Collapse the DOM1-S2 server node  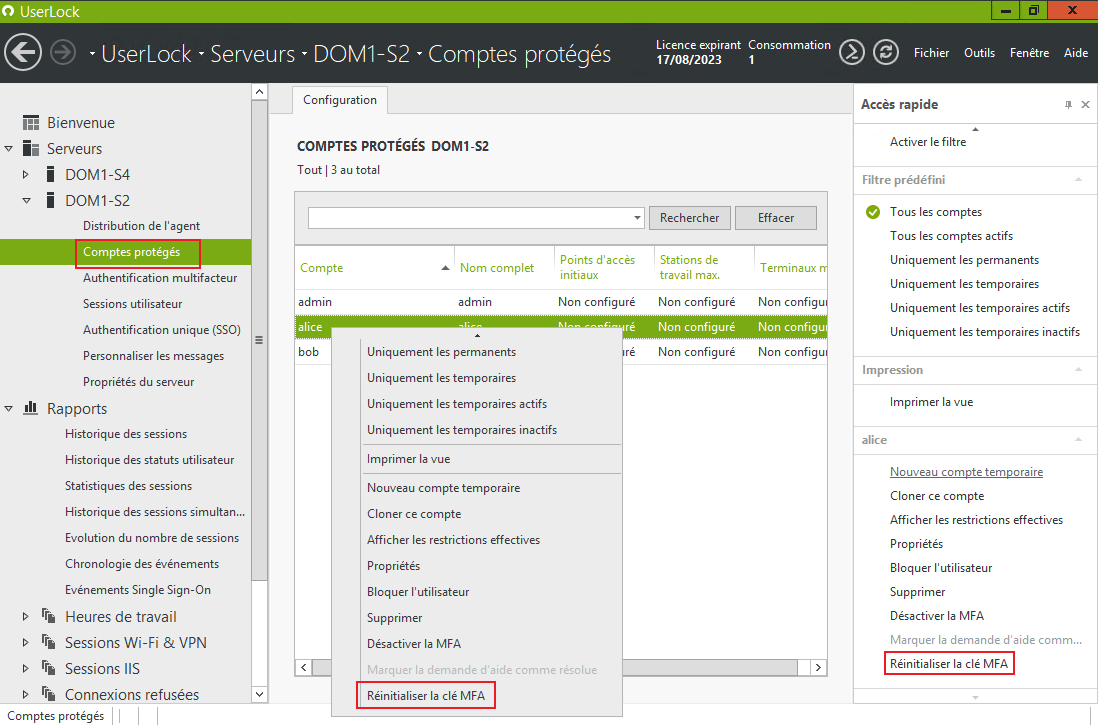click(x=27, y=200)
